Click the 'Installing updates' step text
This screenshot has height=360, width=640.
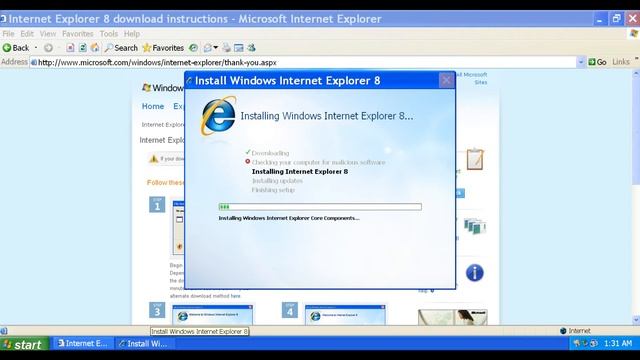[x=277, y=180]
